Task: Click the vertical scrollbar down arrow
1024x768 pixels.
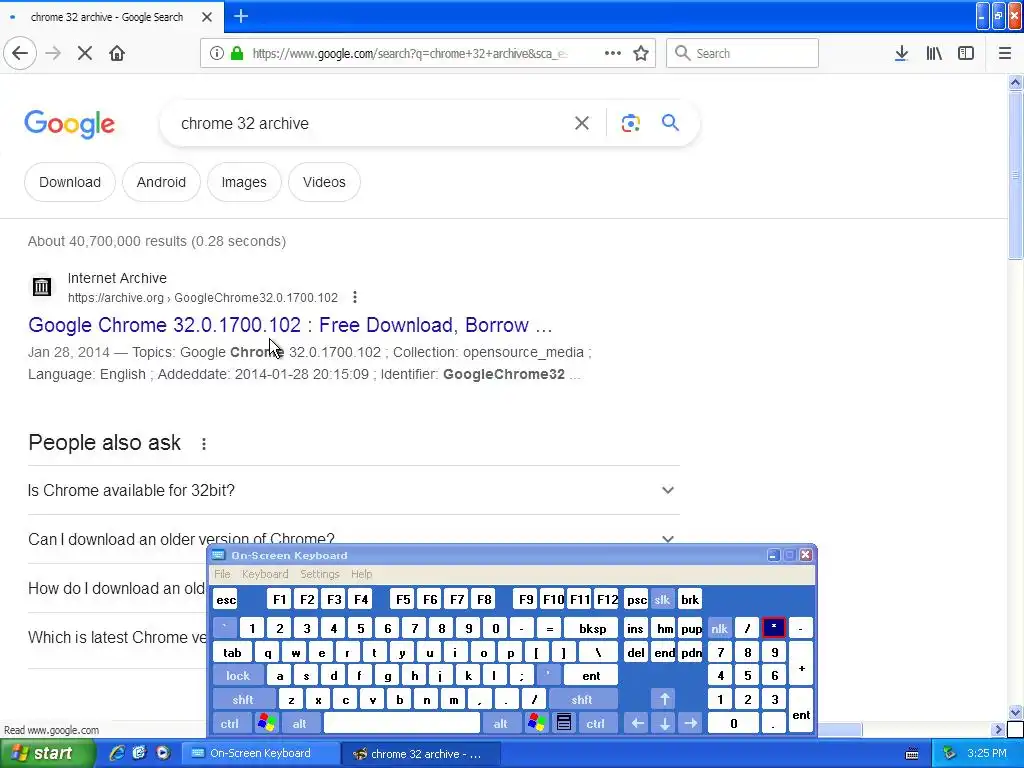Action: [x=1015, y=712]
